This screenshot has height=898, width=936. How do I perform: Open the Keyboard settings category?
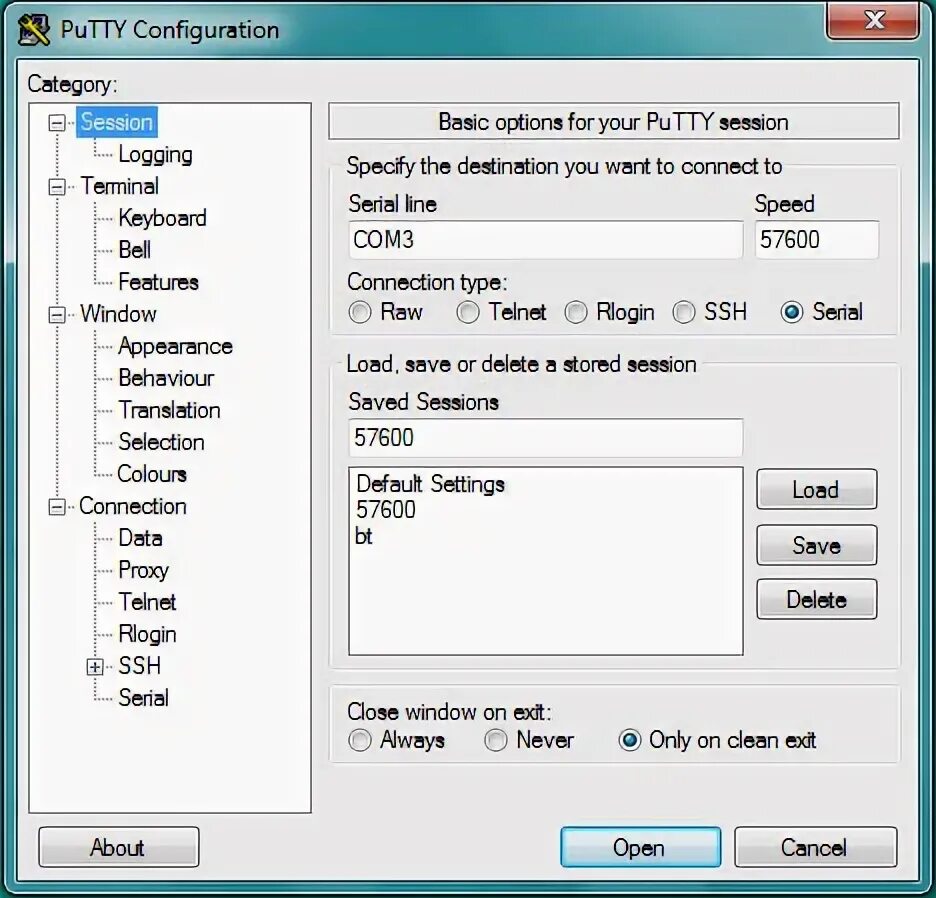coord(162,219)
